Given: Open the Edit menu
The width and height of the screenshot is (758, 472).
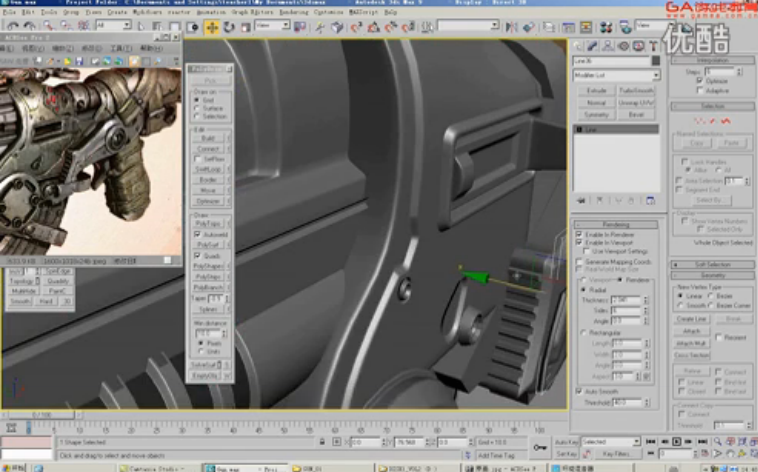Looking at the screenshot, I should coord(28,12).
